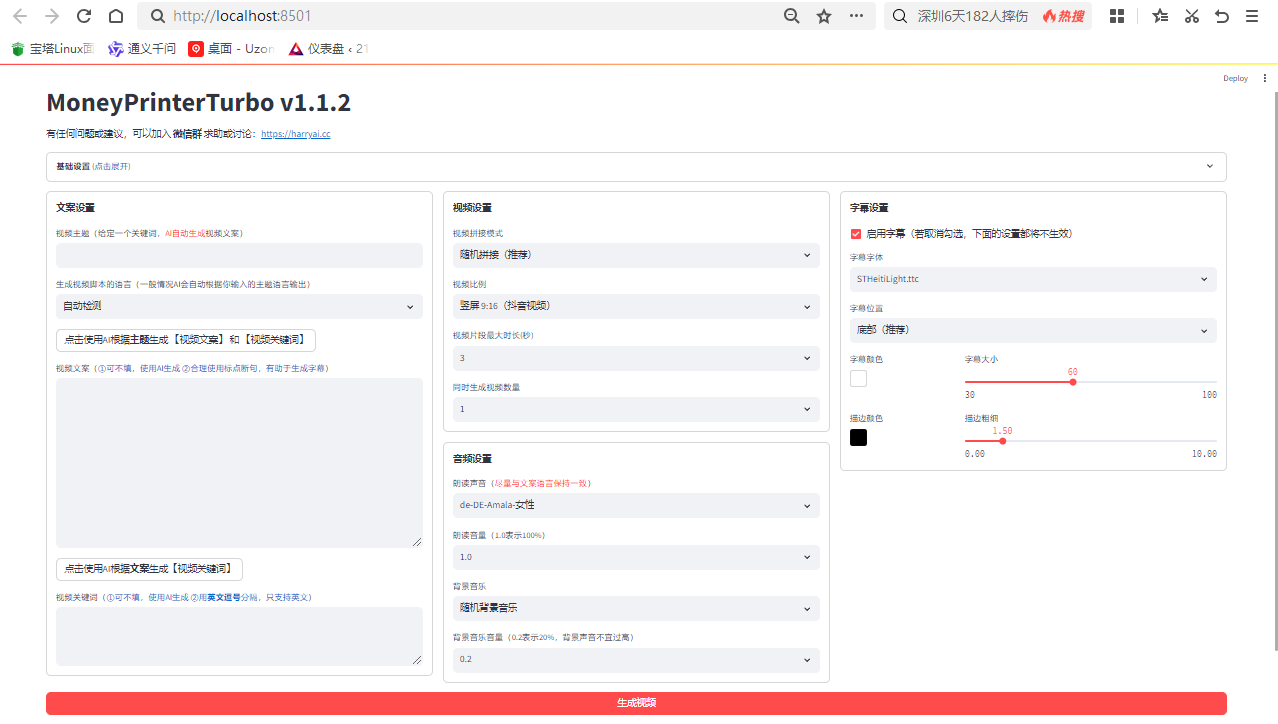The width and height of the screenshot is (1278, 724).
Task: Open the zoom magnifier icon in address bar
Action: pyautogui.click(x=791, y=16)
